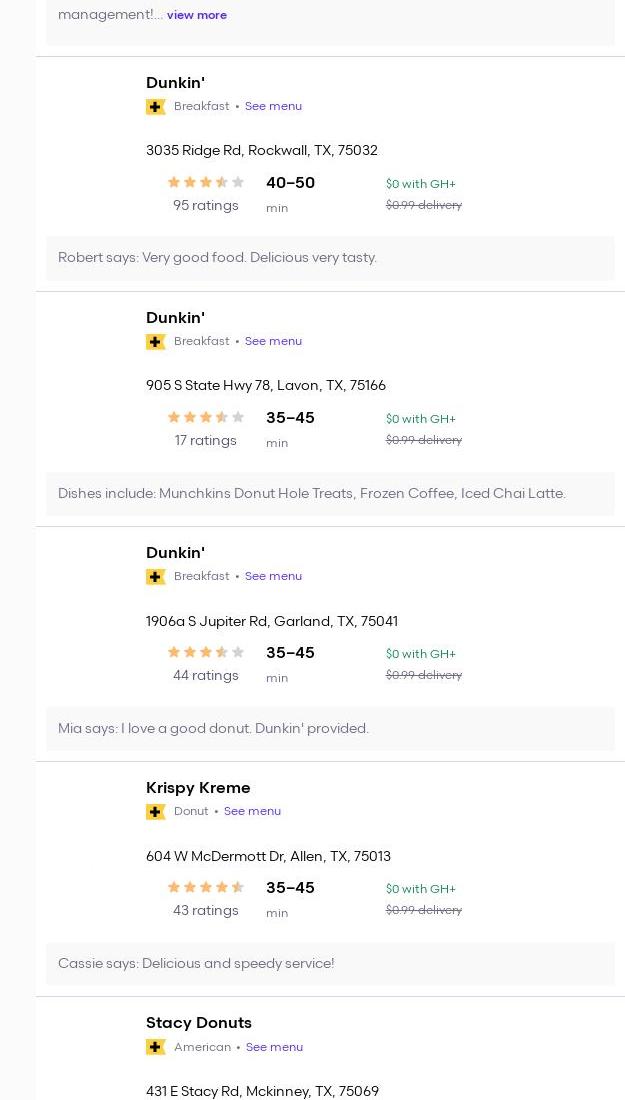Click GH+ badge icon on Garland Dunkin'
625x1100 pixels.
pos(155,577)
